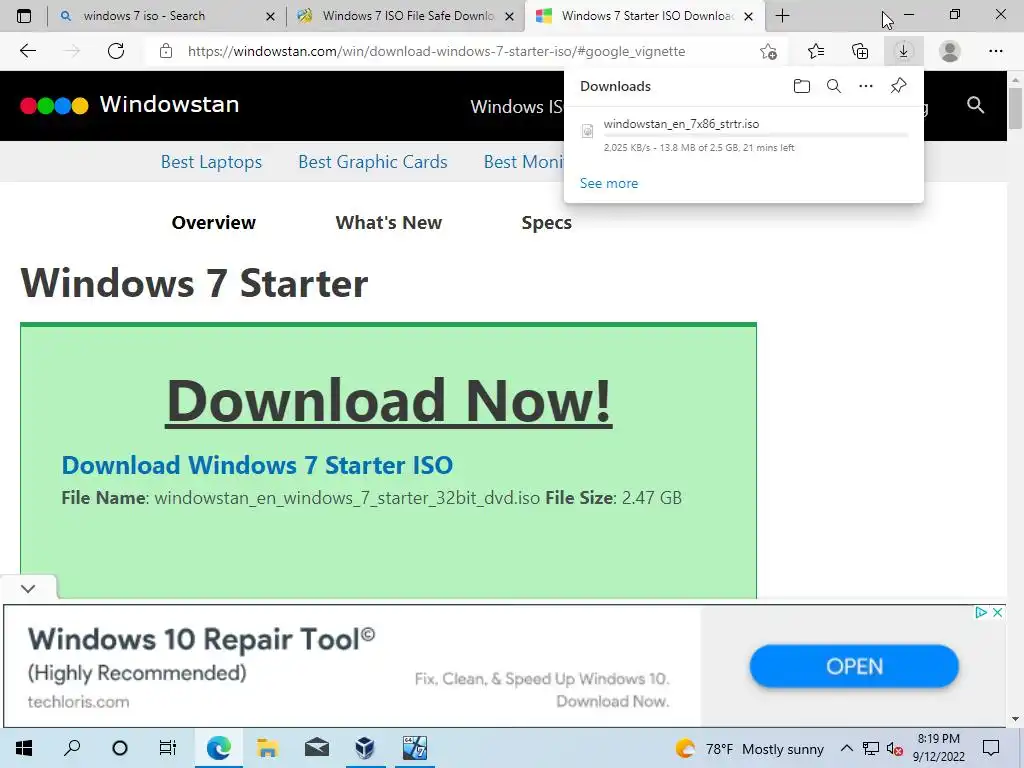Open the tab actions menu
The image size is (1024, 768).
[x=24, y=16]
